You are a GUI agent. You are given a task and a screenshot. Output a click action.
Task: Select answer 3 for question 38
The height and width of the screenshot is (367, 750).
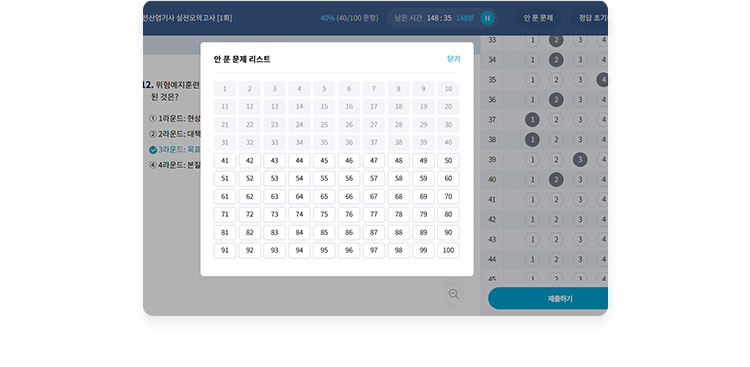[580, 140]
